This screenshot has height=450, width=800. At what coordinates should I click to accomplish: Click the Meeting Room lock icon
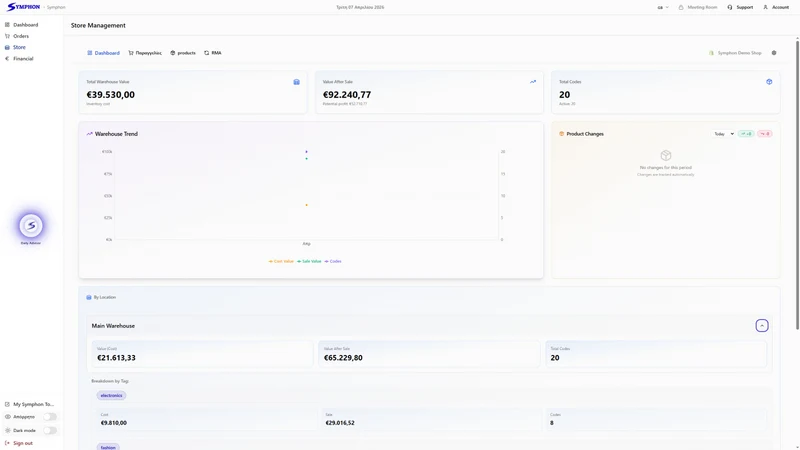point(681,7)
